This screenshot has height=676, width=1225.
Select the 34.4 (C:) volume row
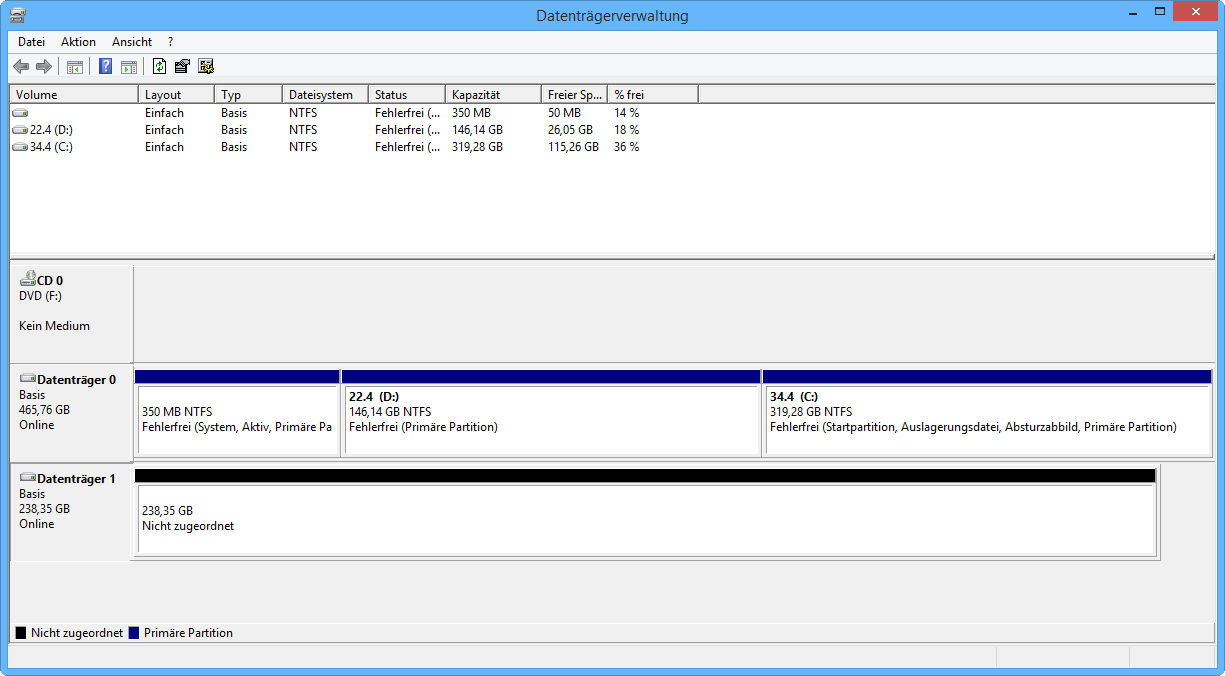51,147
